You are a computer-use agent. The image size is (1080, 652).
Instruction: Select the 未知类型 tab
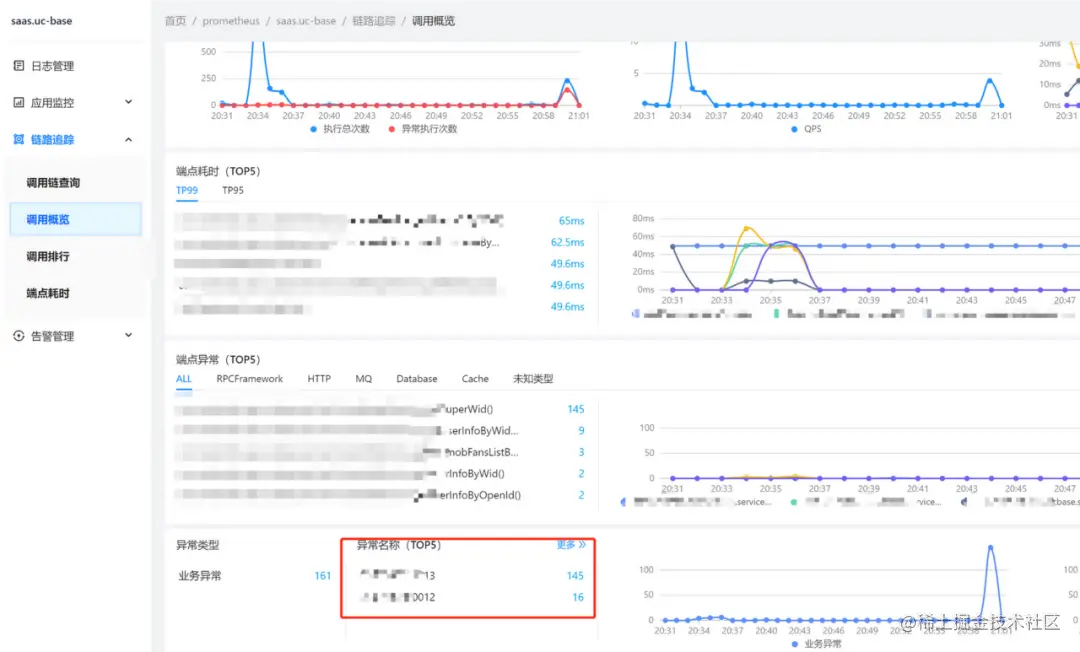[x=533, y=379]
